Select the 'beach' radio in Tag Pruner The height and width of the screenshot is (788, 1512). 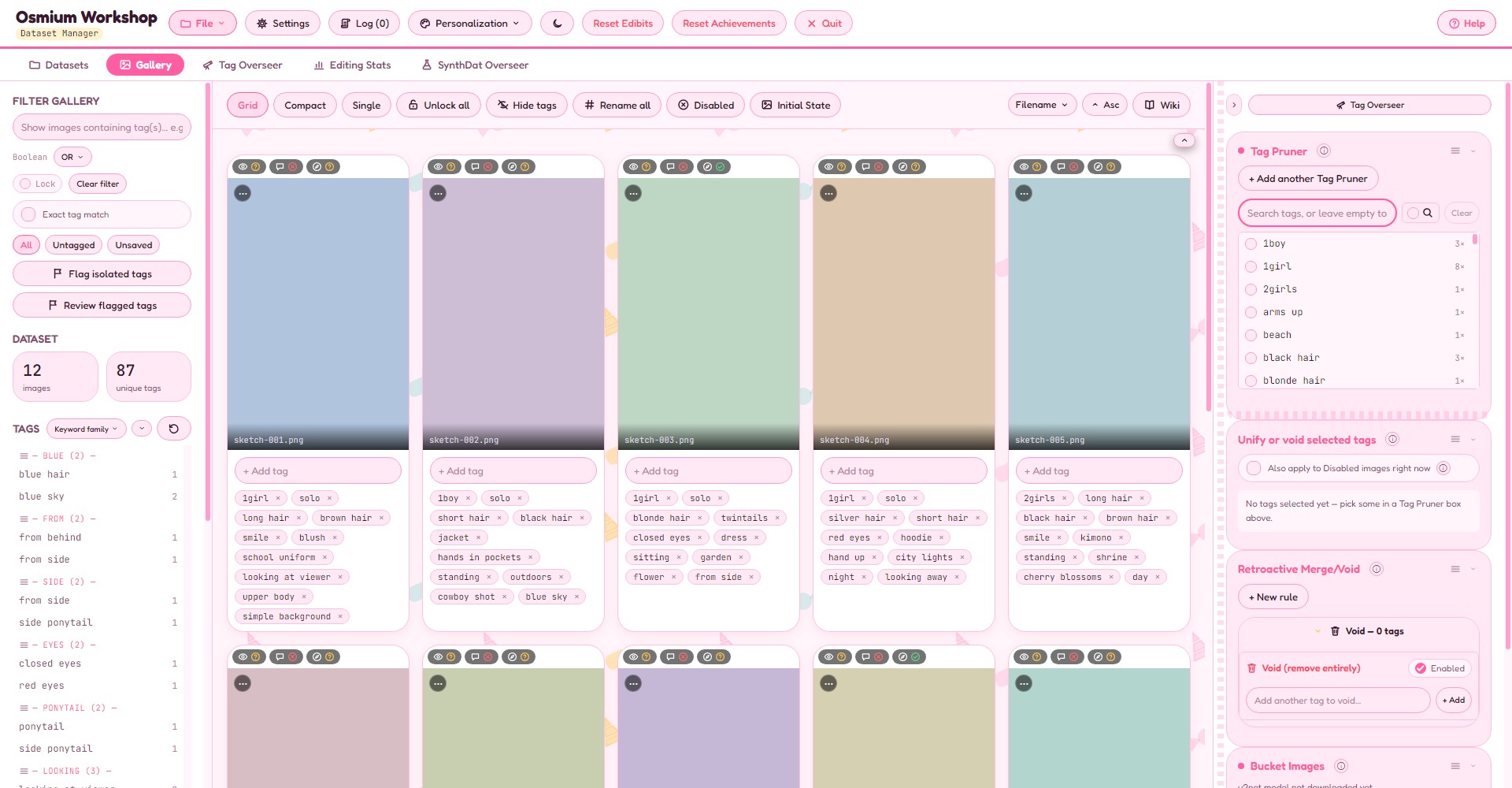coord(1251,335)
